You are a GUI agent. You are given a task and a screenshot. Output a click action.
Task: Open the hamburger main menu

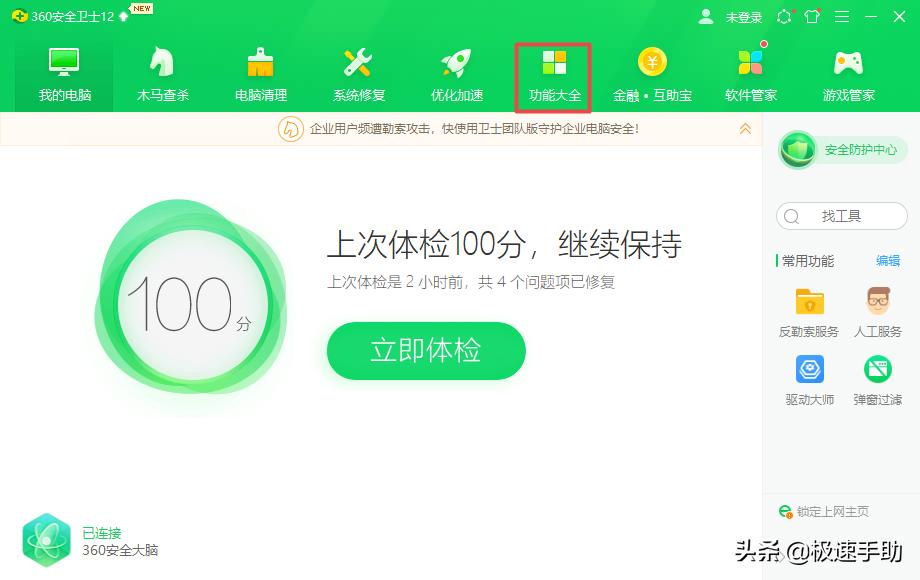[x=843, y=16]
